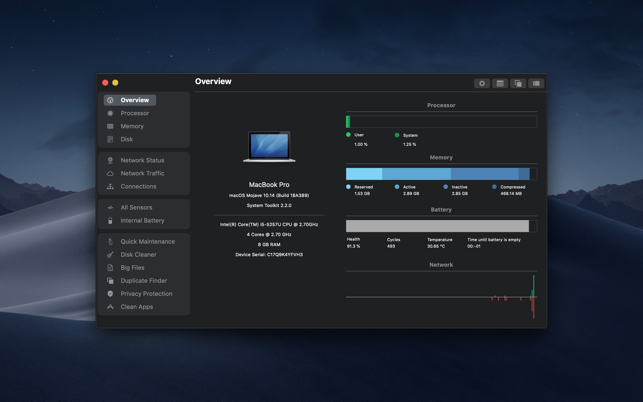Open Clean Apps from sidebar
This screenshot has width=643, height=402.
[137, 307]
